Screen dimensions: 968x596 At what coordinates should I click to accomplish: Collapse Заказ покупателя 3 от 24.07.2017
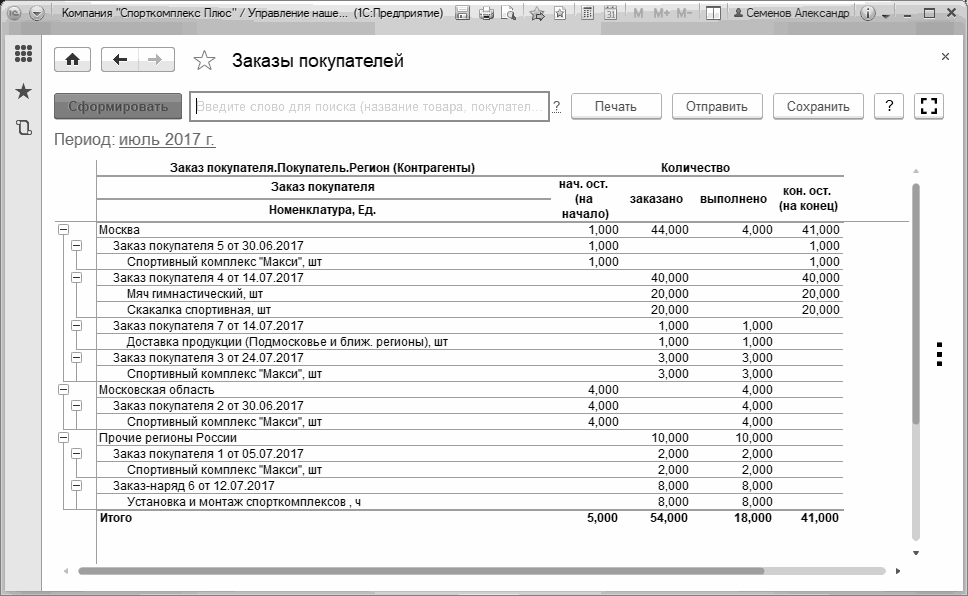tap(77, 358)
